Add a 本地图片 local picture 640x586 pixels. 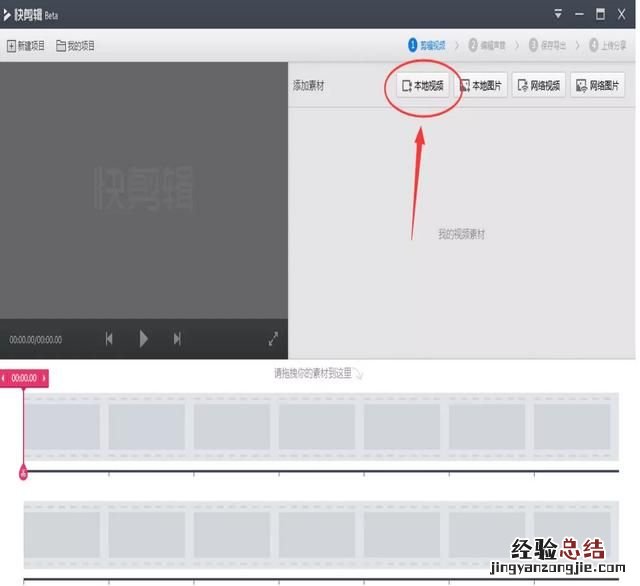481,85
